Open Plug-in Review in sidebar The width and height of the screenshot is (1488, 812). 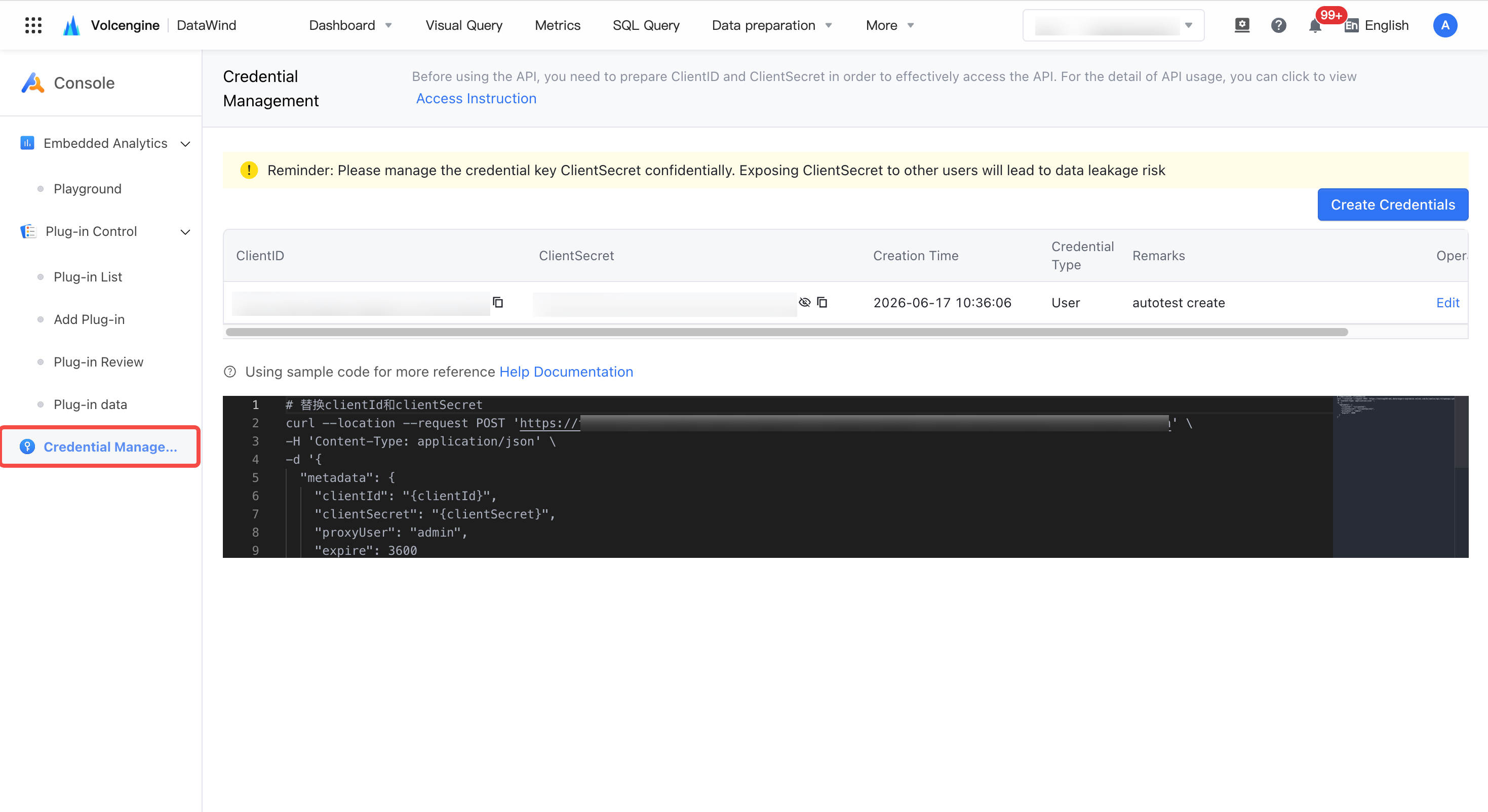(98, 362)
